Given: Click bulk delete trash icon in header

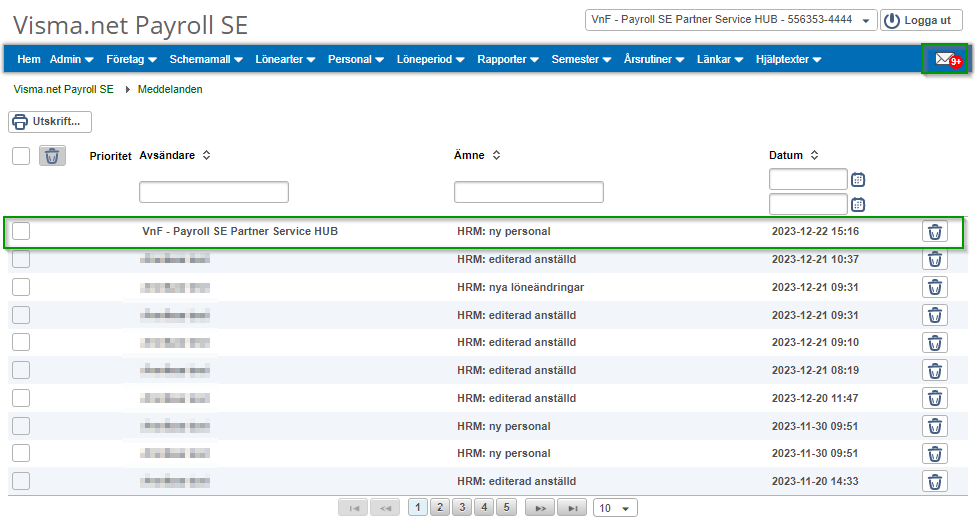Looking at the screenshot, I should (52, 155).
